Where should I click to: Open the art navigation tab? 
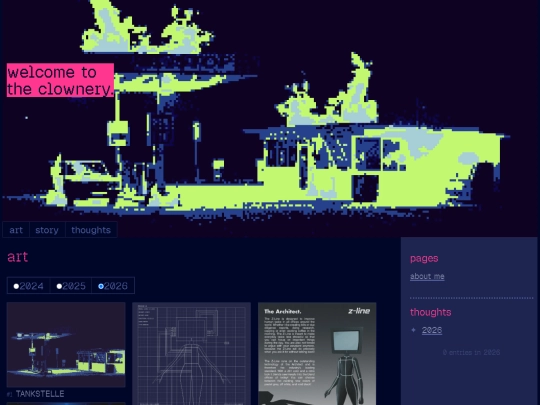tap(16, 230)
